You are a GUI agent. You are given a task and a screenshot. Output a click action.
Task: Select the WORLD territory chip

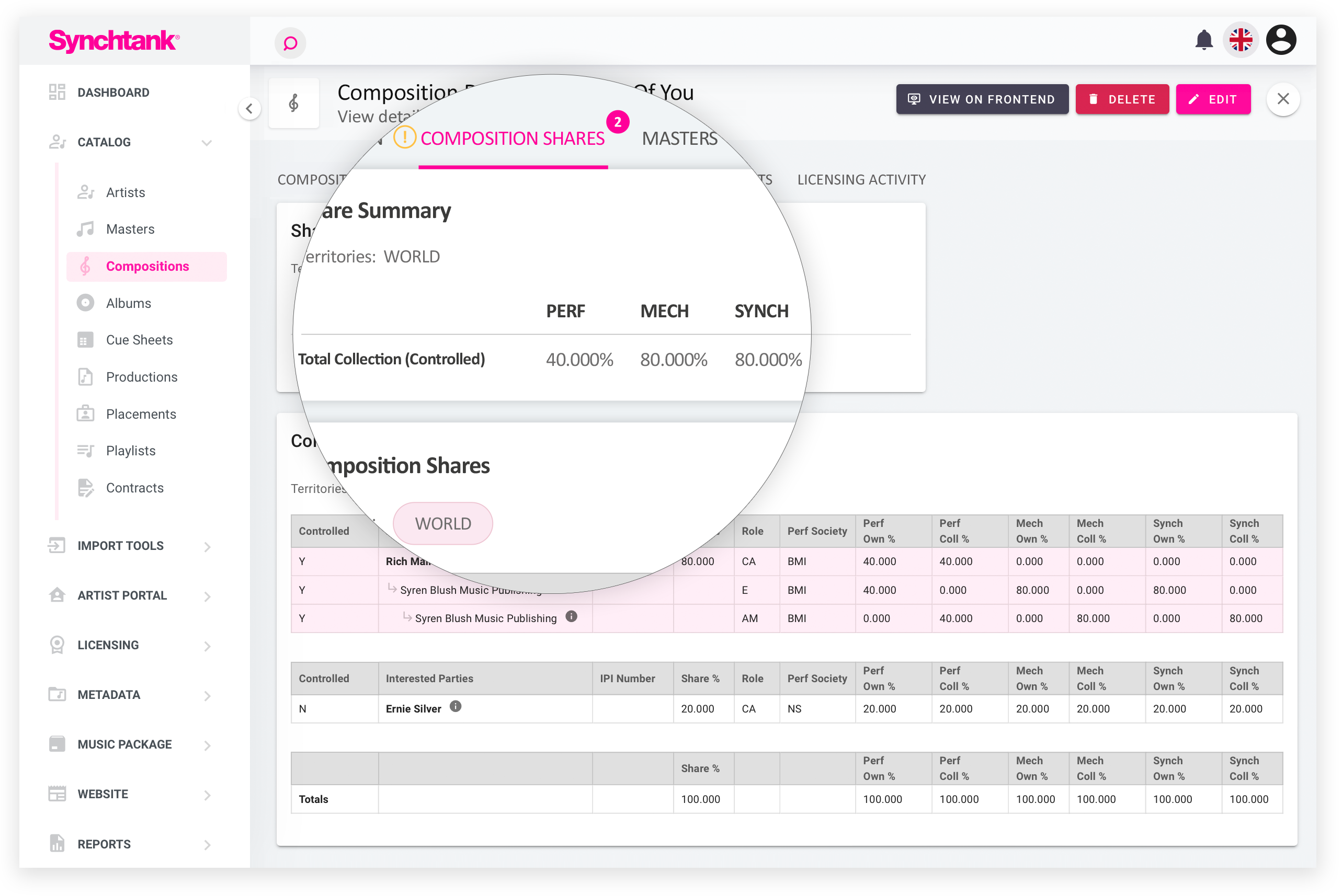[443, 523]
